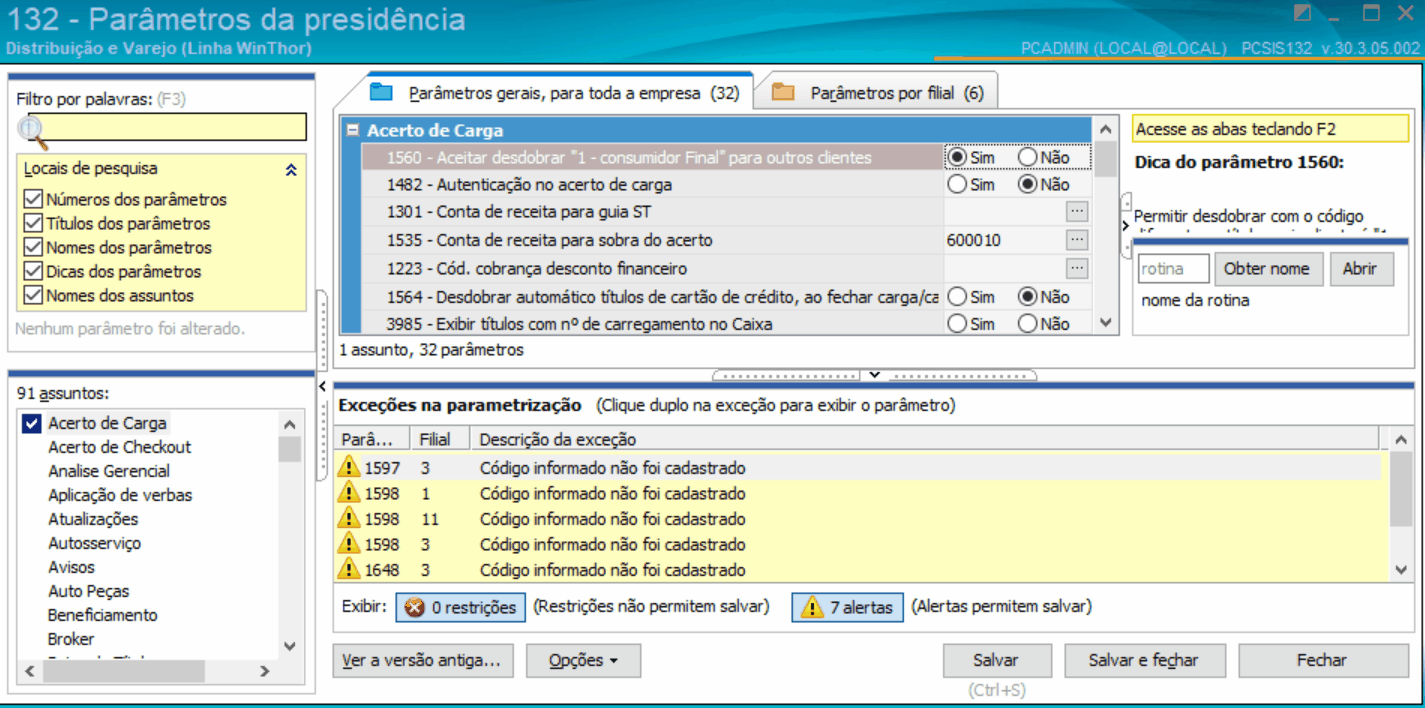Screen dimensions: 1425x708
Task: Click the Abrir button
Action: (1360, 269)
